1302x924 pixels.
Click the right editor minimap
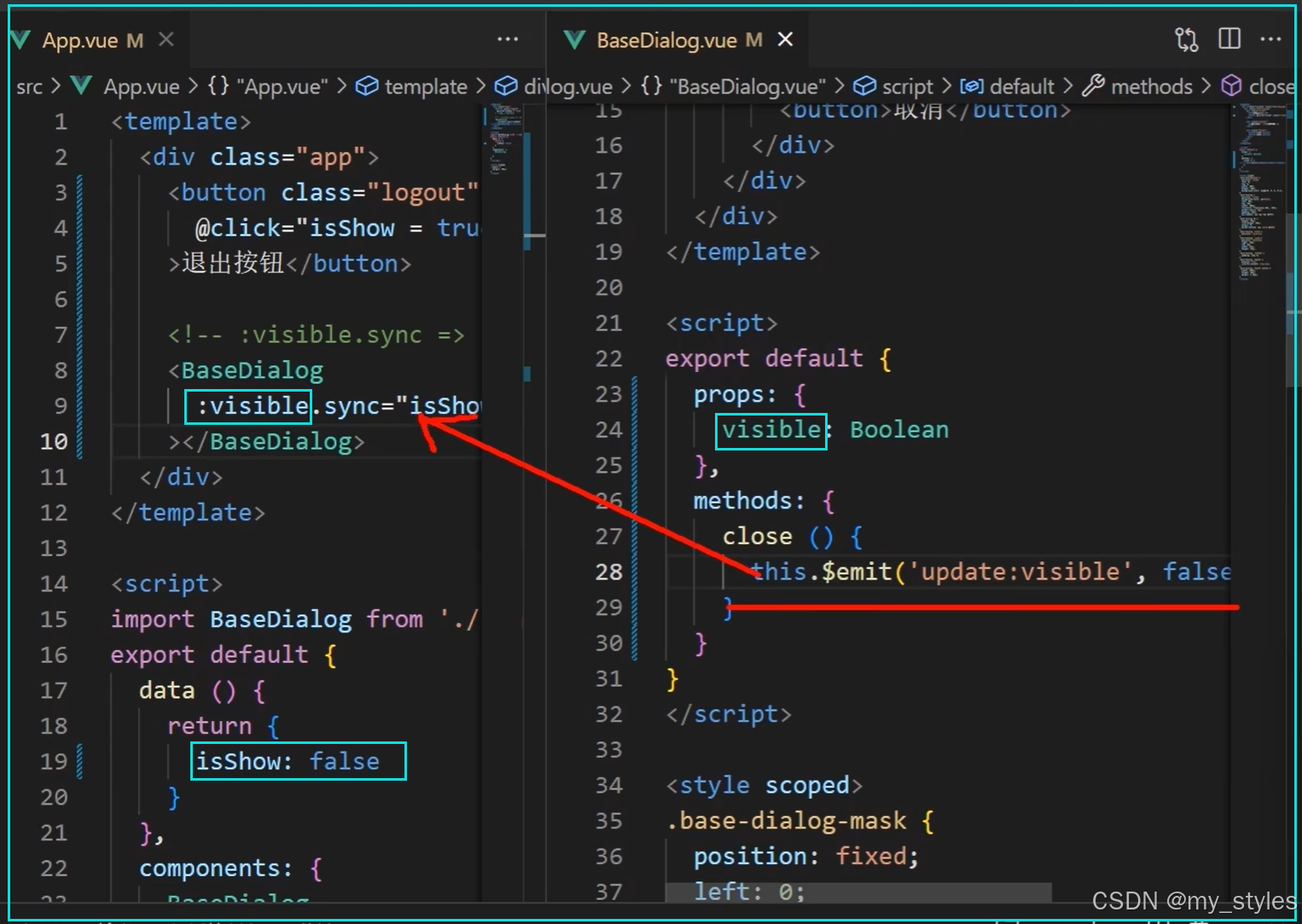point(1261,192)
